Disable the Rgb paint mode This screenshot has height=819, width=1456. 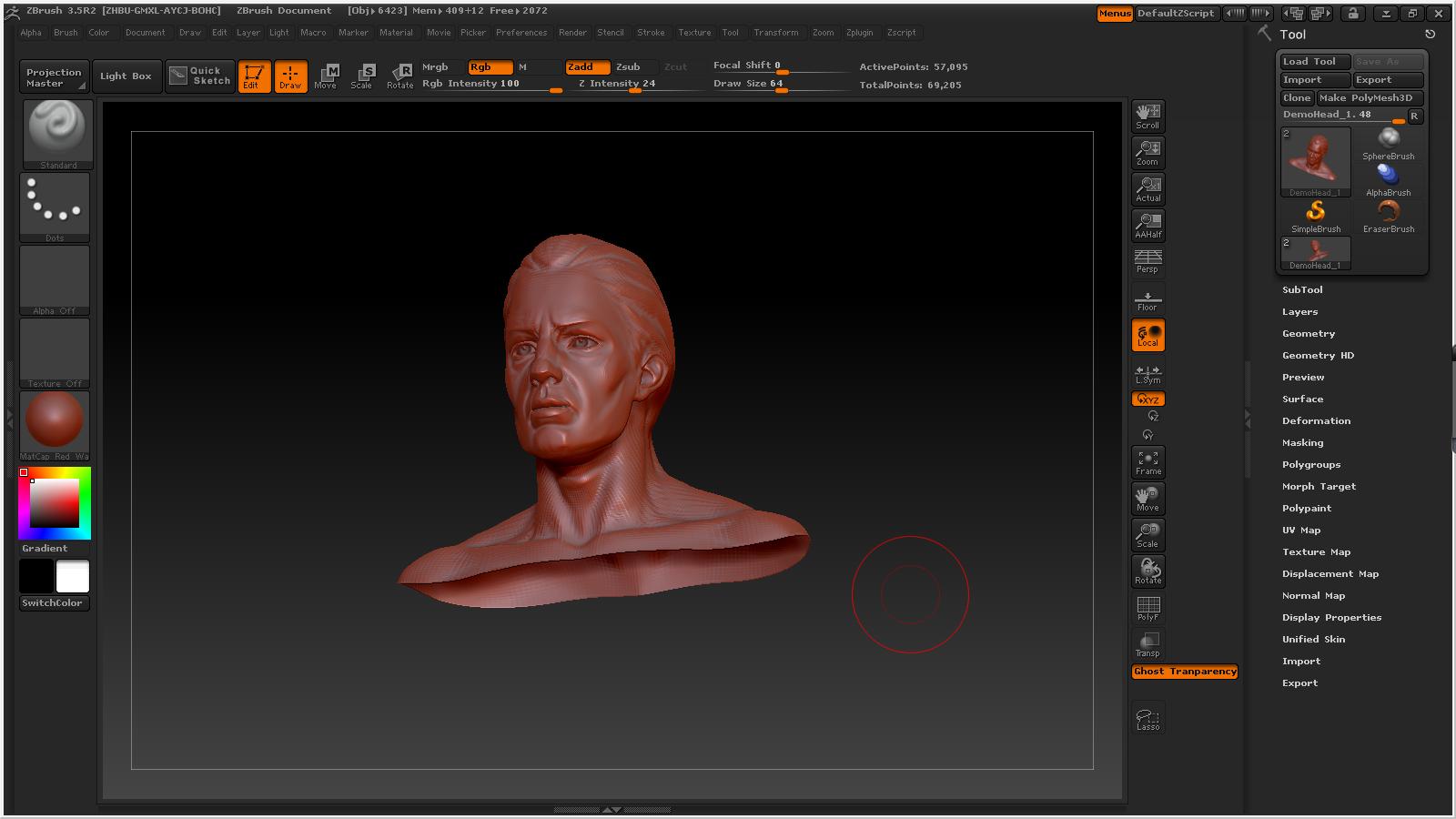[490, 67]
